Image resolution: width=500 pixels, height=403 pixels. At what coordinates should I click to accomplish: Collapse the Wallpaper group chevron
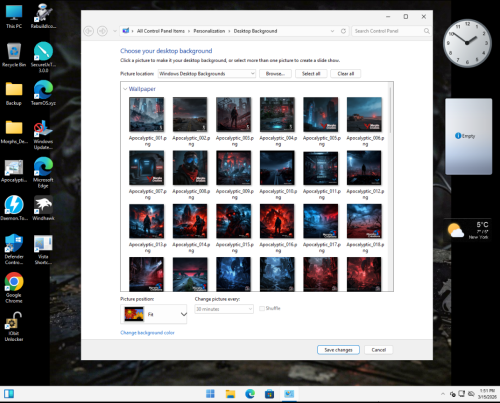pos(125,89)
